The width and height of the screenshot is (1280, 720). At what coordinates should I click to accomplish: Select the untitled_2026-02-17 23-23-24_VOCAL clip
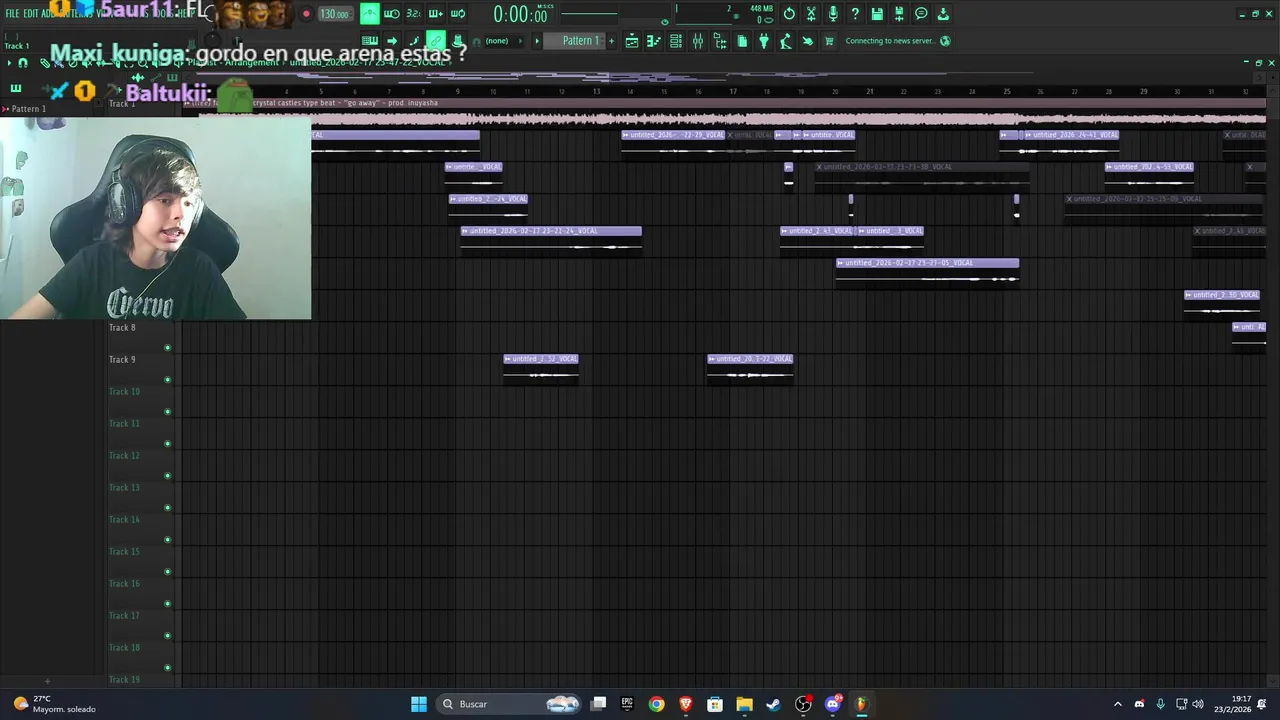coord(551,239)
